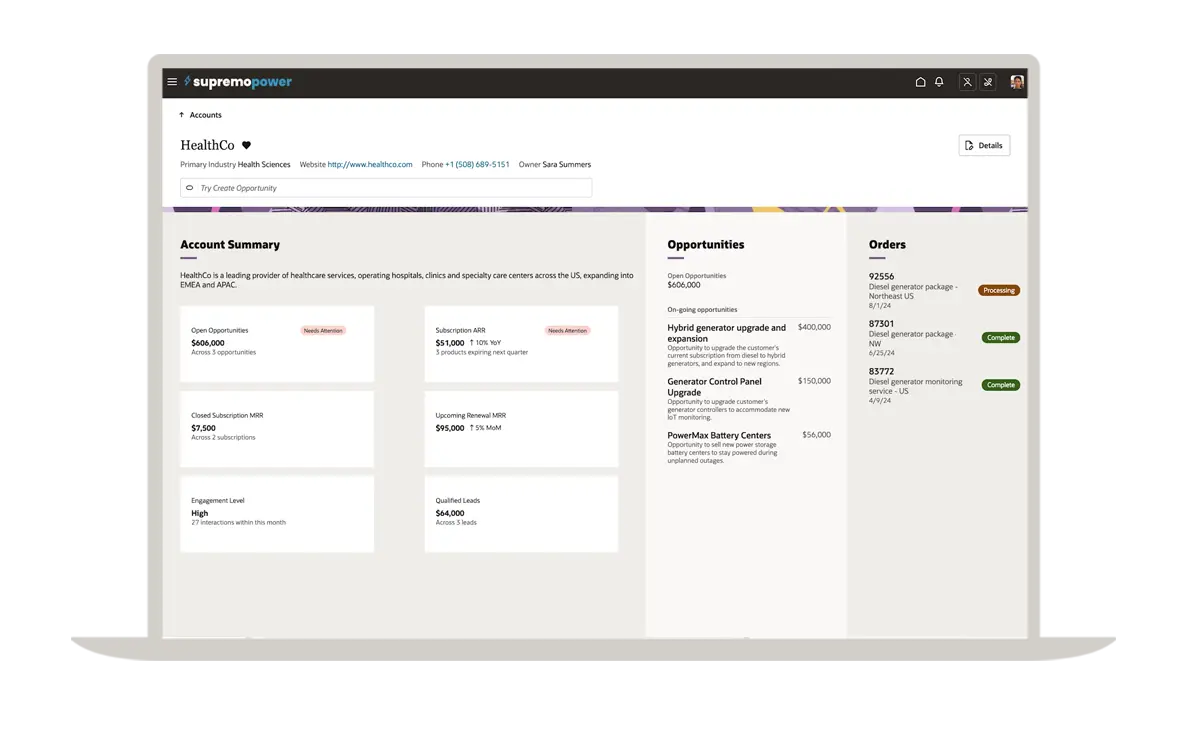The height and width of the screenshot is (742, 1187).
Task: Click the Processing status badge
Action: [998, 290]
